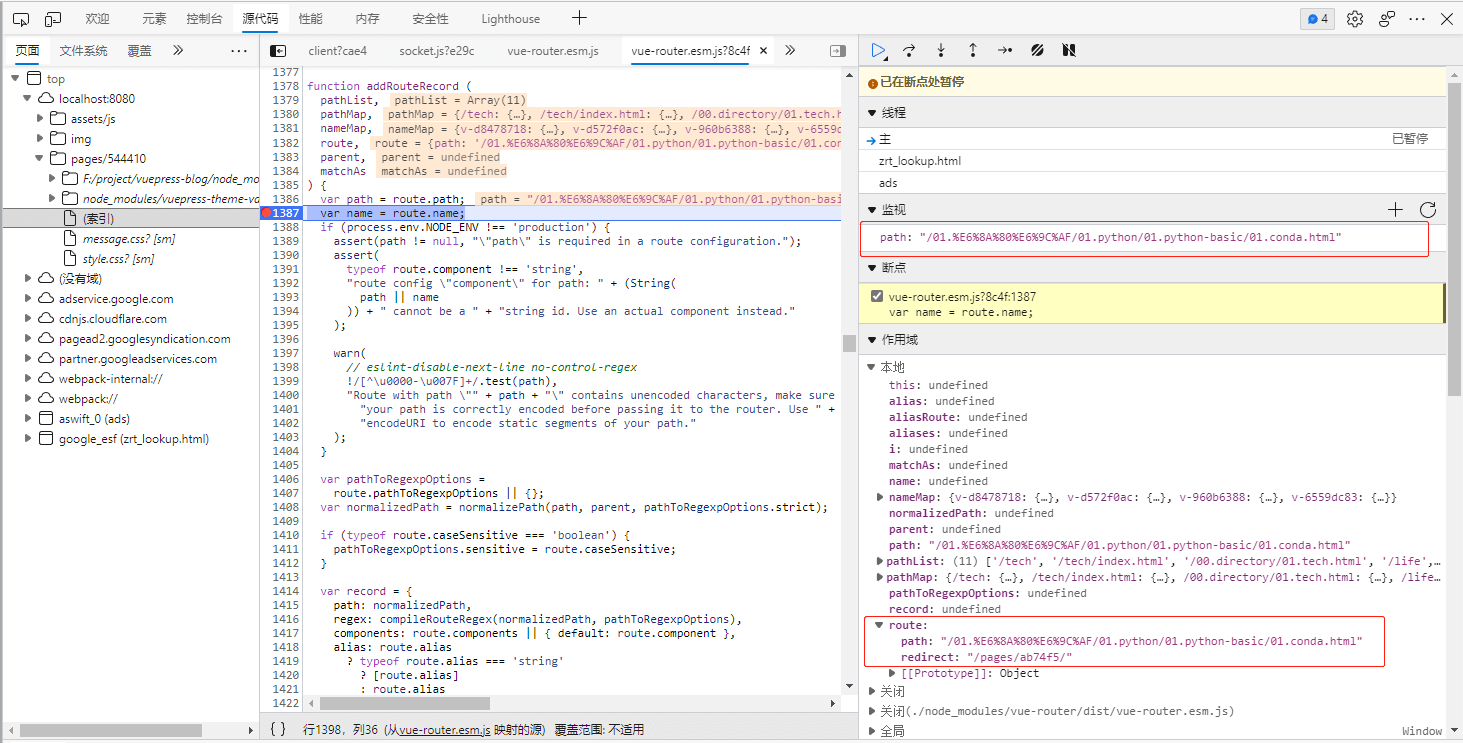Viewport: 1463px width, 743px height.
Task: Step over next function call
Action: pos(909,50)
